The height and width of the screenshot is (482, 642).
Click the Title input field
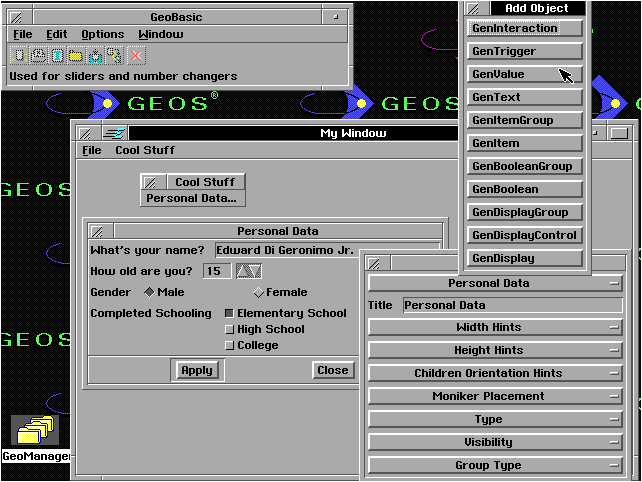(x=511, y=305)
